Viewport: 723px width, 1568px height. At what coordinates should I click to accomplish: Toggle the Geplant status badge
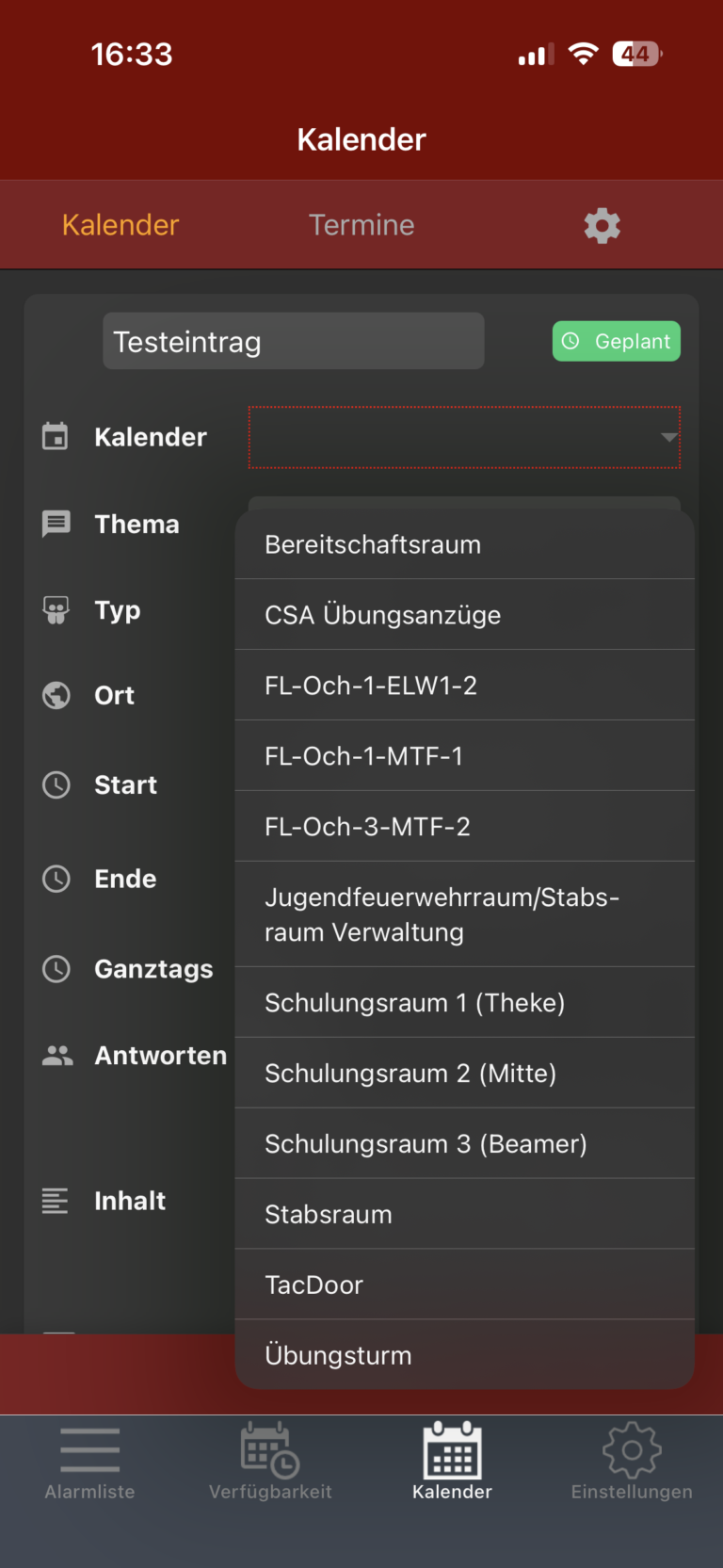(x=617, y=341)
